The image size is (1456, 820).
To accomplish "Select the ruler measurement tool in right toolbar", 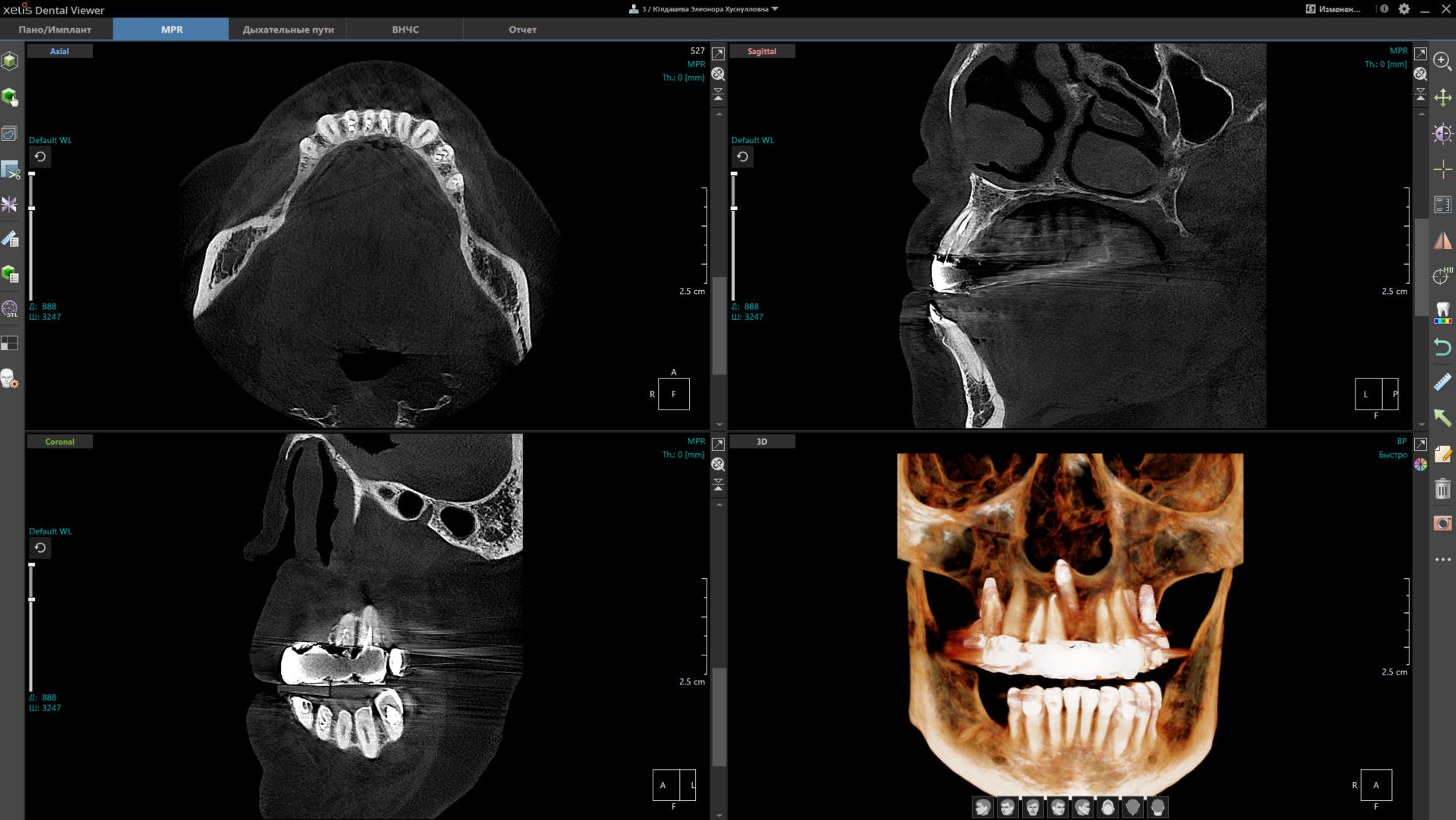I will pyautogui.click(x=1442, y=382).
